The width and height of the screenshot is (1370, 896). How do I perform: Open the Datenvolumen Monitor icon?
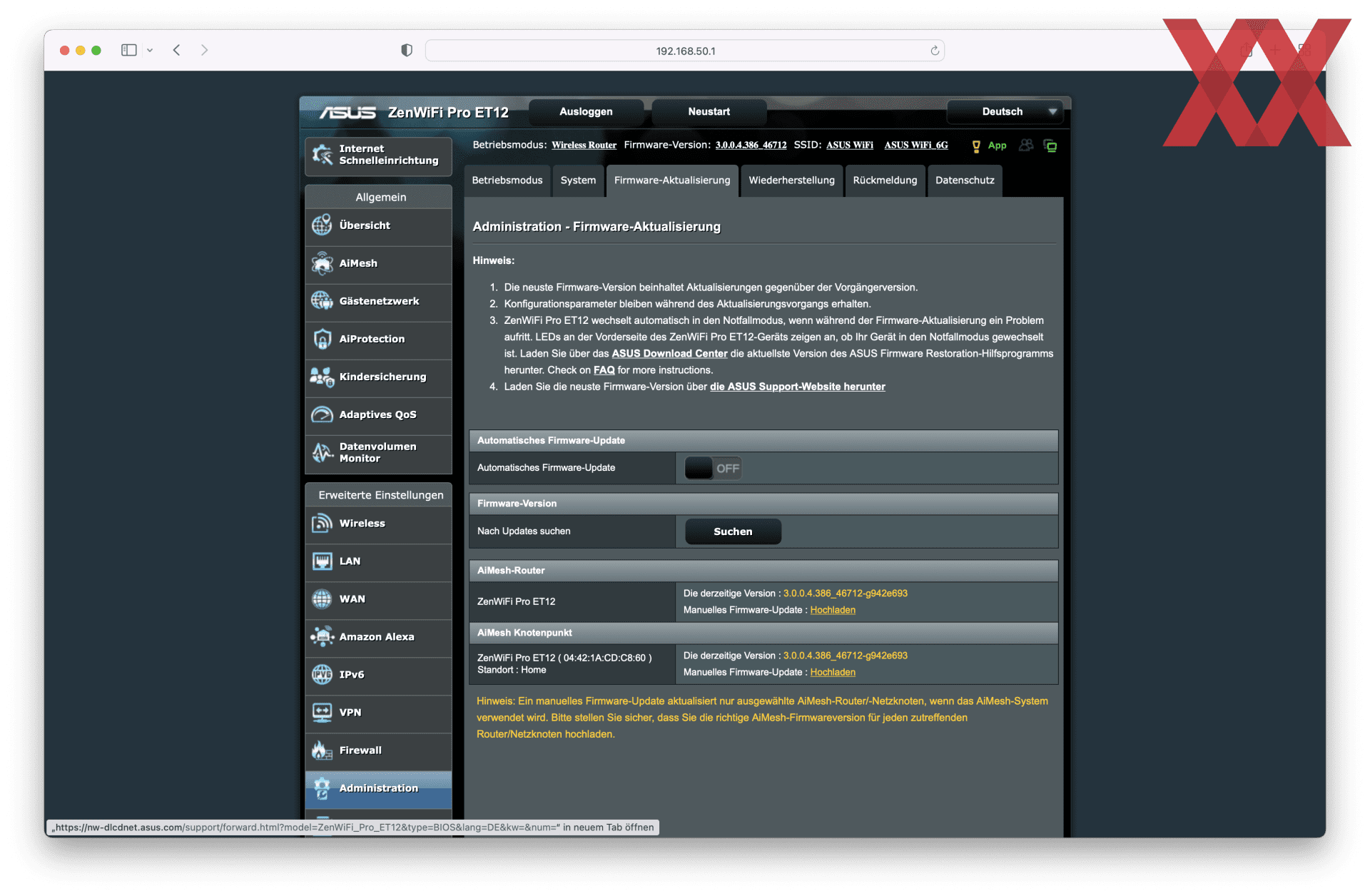(322, 452)
